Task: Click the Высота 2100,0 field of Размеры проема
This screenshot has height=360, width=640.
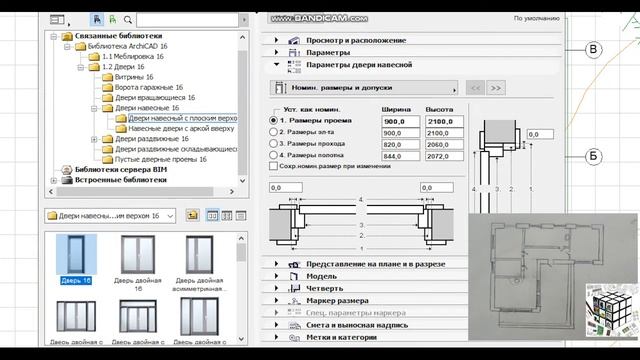Action: (x=444, y=121)
